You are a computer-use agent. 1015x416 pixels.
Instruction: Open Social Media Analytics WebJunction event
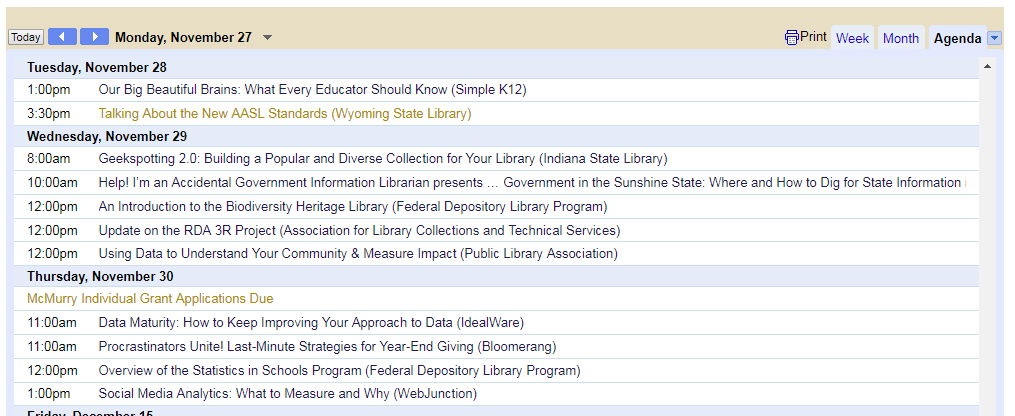[x=287, y=393]
